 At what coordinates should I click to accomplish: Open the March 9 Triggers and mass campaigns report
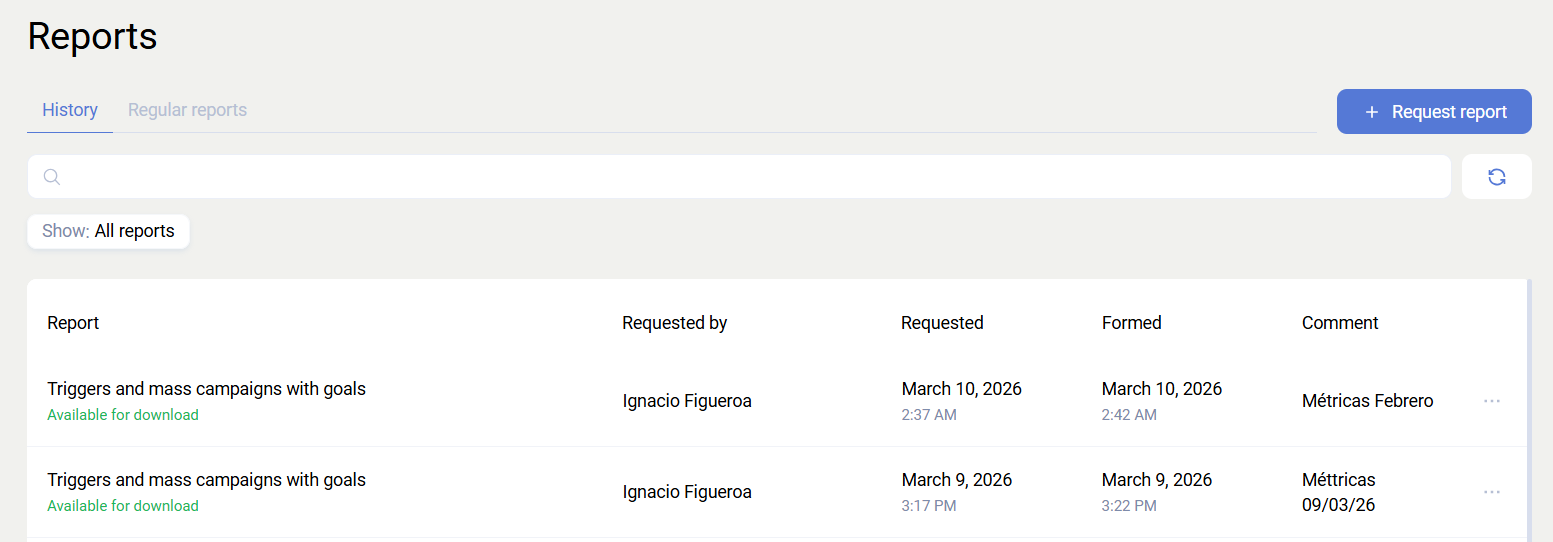tap(206, 480)
